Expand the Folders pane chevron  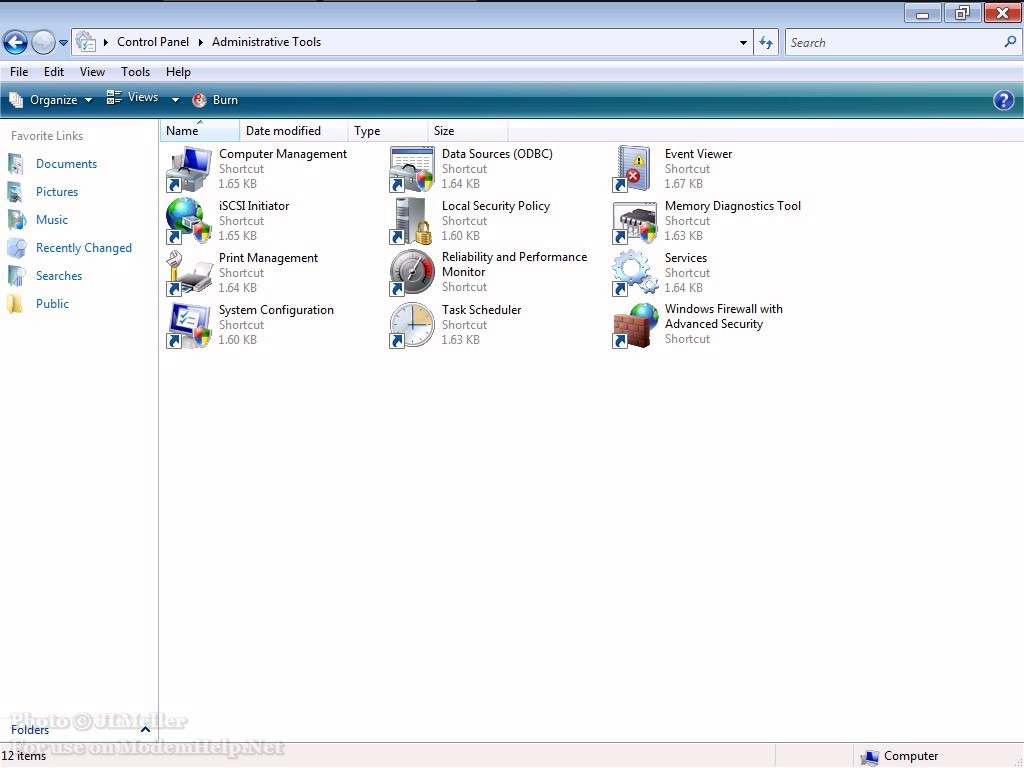pyautogui.click(x=146, y=729)
